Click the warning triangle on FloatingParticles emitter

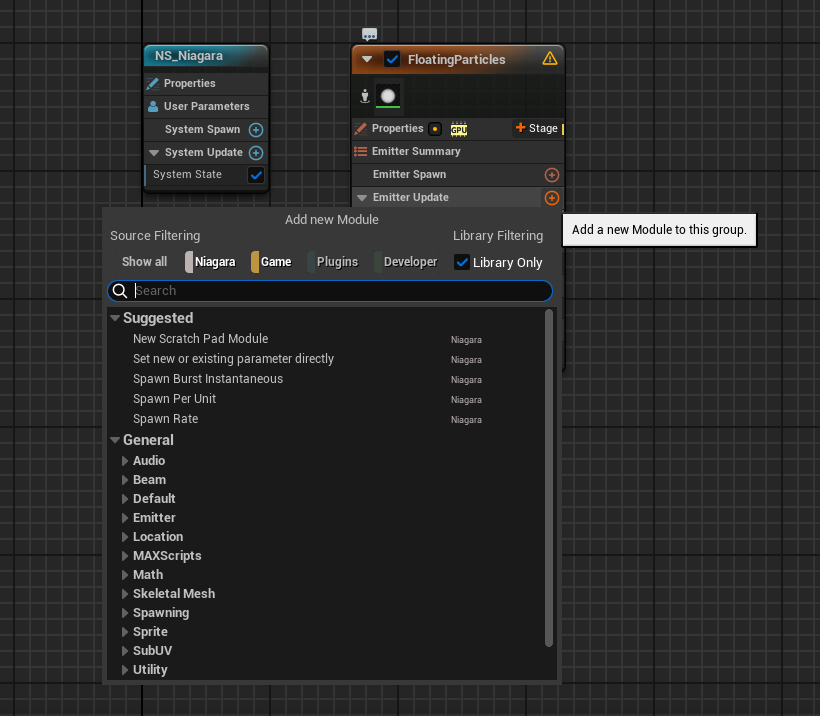[x=550, y=59]
